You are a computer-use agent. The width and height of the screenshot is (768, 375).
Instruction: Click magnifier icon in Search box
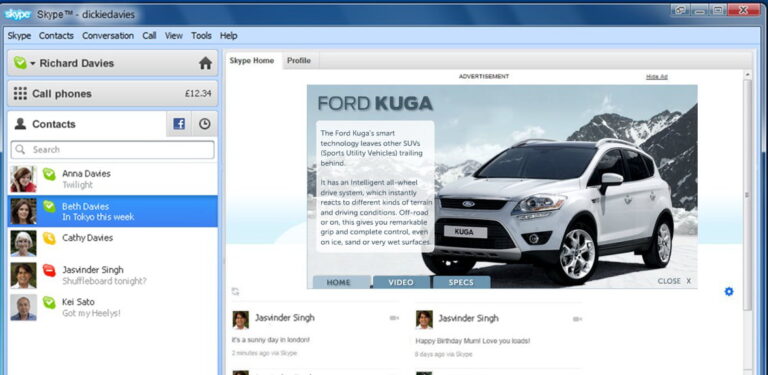[20, 150]
